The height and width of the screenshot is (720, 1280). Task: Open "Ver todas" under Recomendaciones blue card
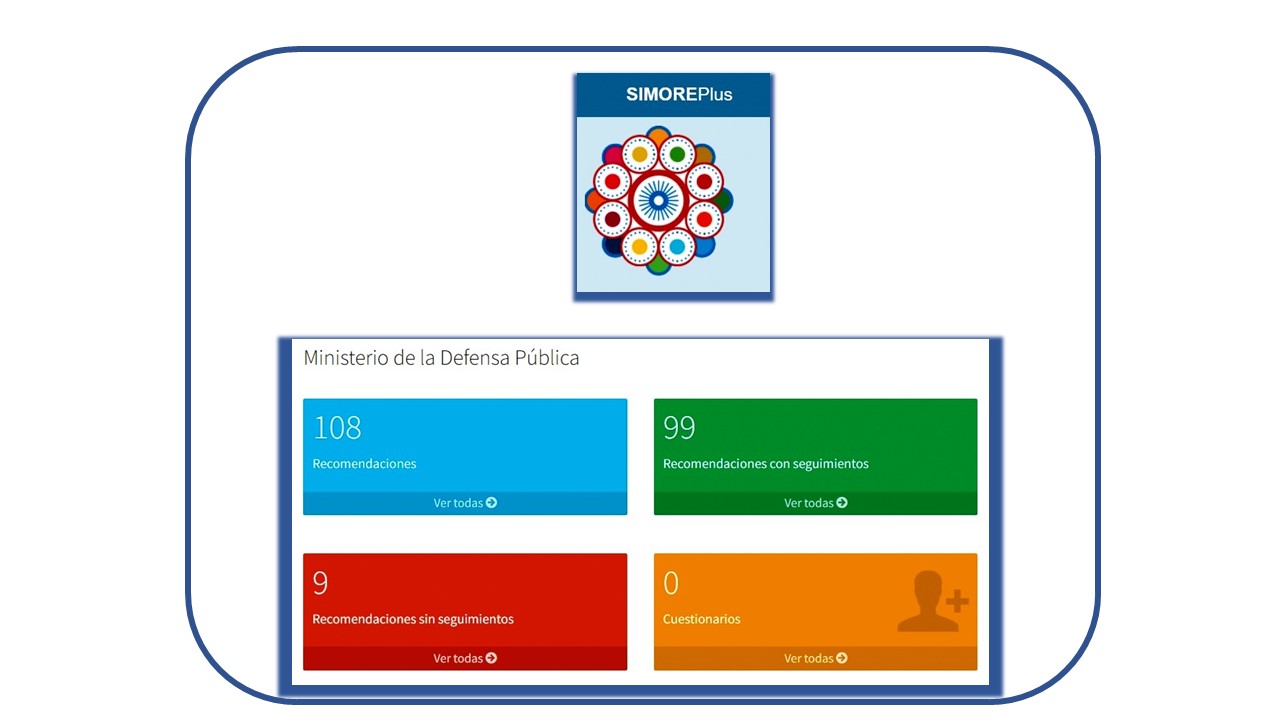tap(465, 503)
